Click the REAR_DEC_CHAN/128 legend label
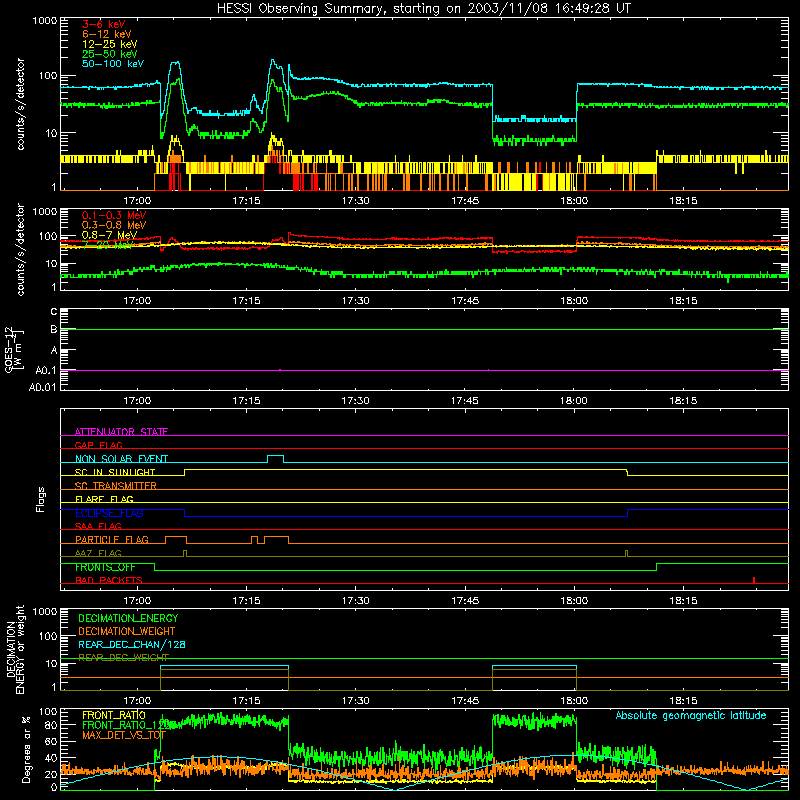The width and height of the screenshot is (800, 800). 132,644
